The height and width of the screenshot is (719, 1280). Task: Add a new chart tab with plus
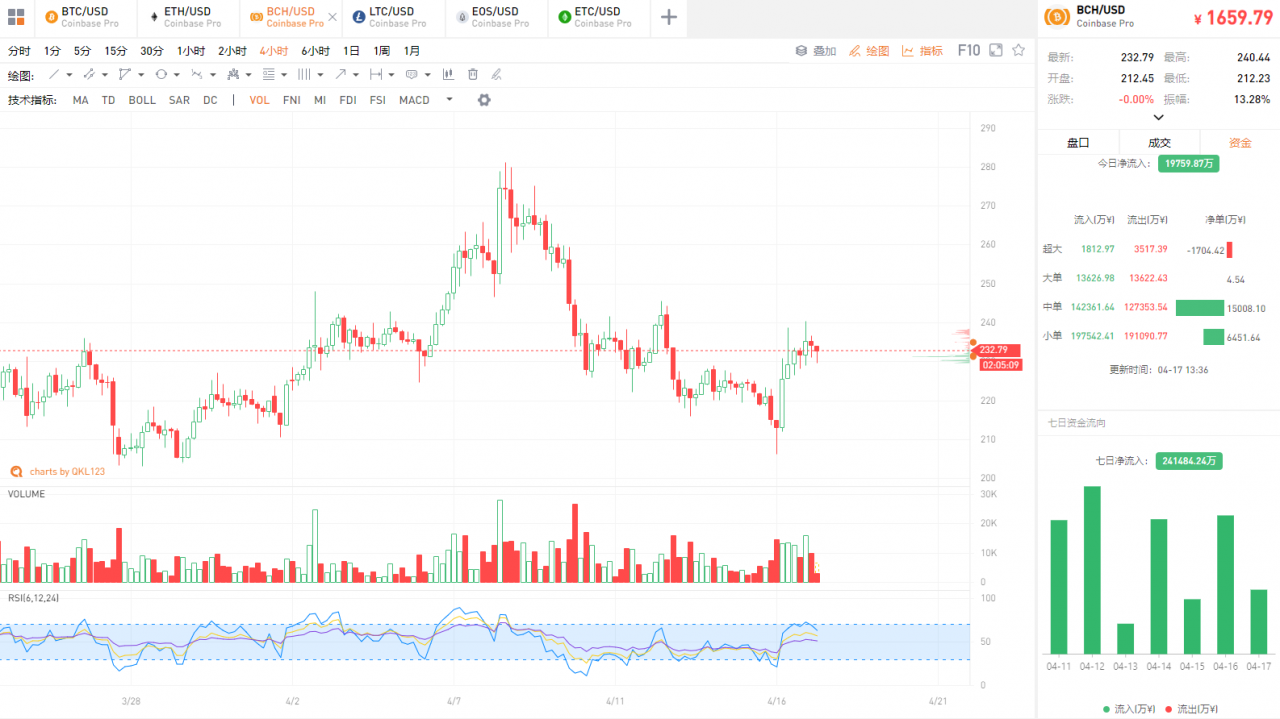[x=669, y=17]
